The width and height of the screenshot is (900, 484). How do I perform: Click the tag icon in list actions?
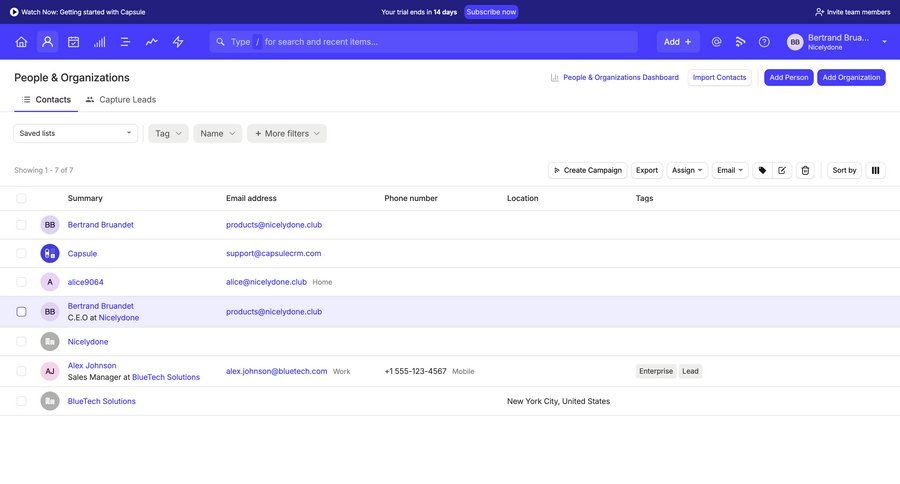click(762, 171)
